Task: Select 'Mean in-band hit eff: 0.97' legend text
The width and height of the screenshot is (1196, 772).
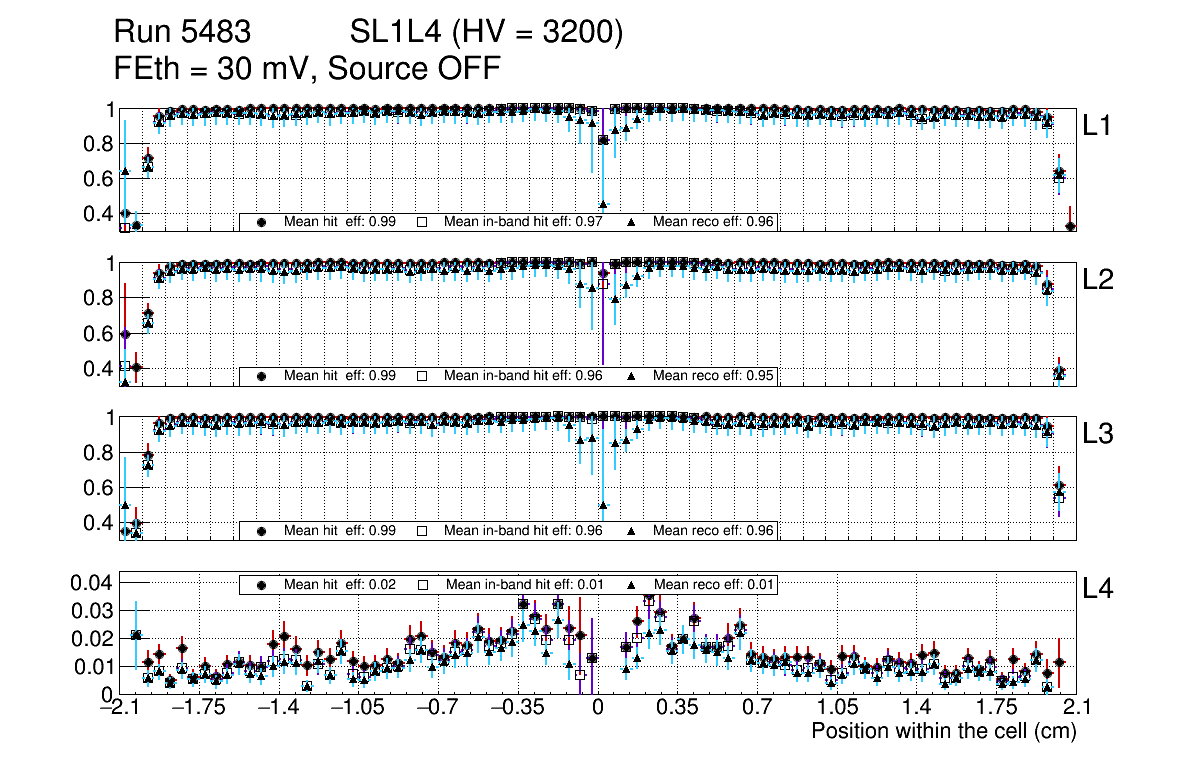Action: pos(523,222)
